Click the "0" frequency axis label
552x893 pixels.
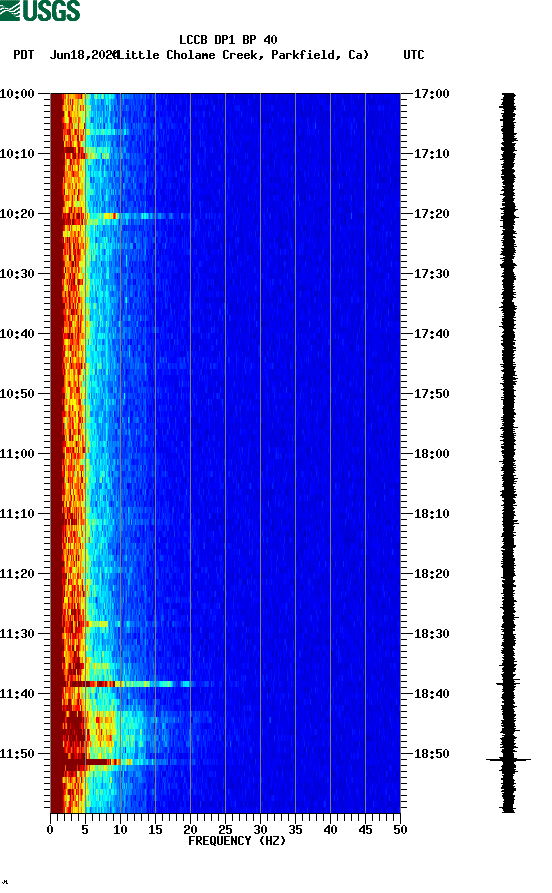pos(50,830)
